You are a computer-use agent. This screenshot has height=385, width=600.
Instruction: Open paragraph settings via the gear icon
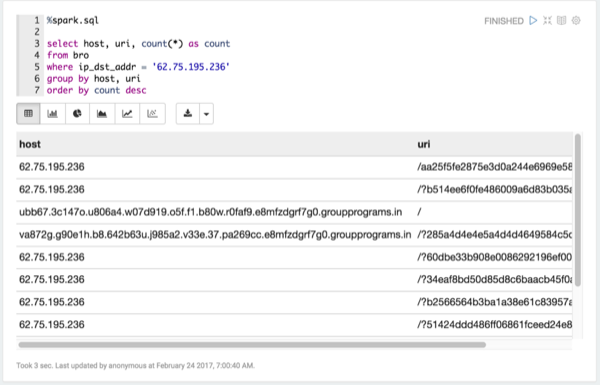[576, 20]
